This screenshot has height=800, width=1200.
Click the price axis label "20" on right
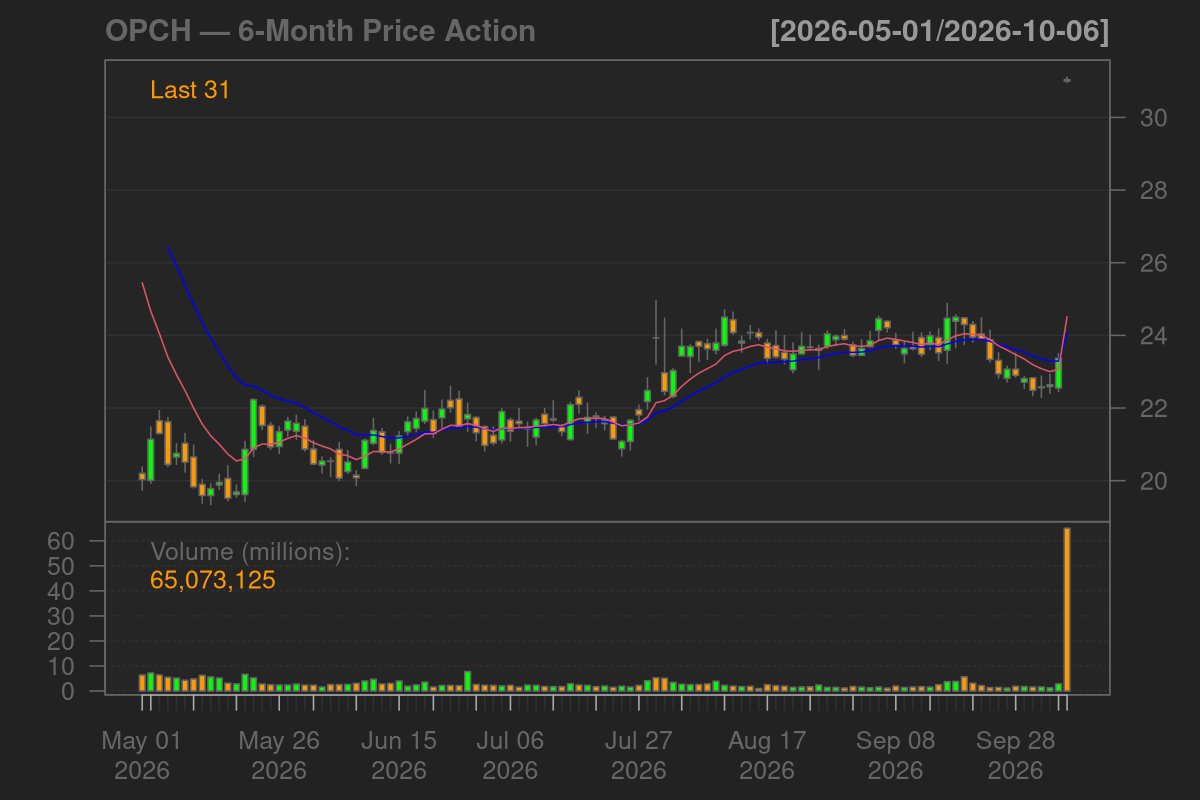click(1154, 481)
